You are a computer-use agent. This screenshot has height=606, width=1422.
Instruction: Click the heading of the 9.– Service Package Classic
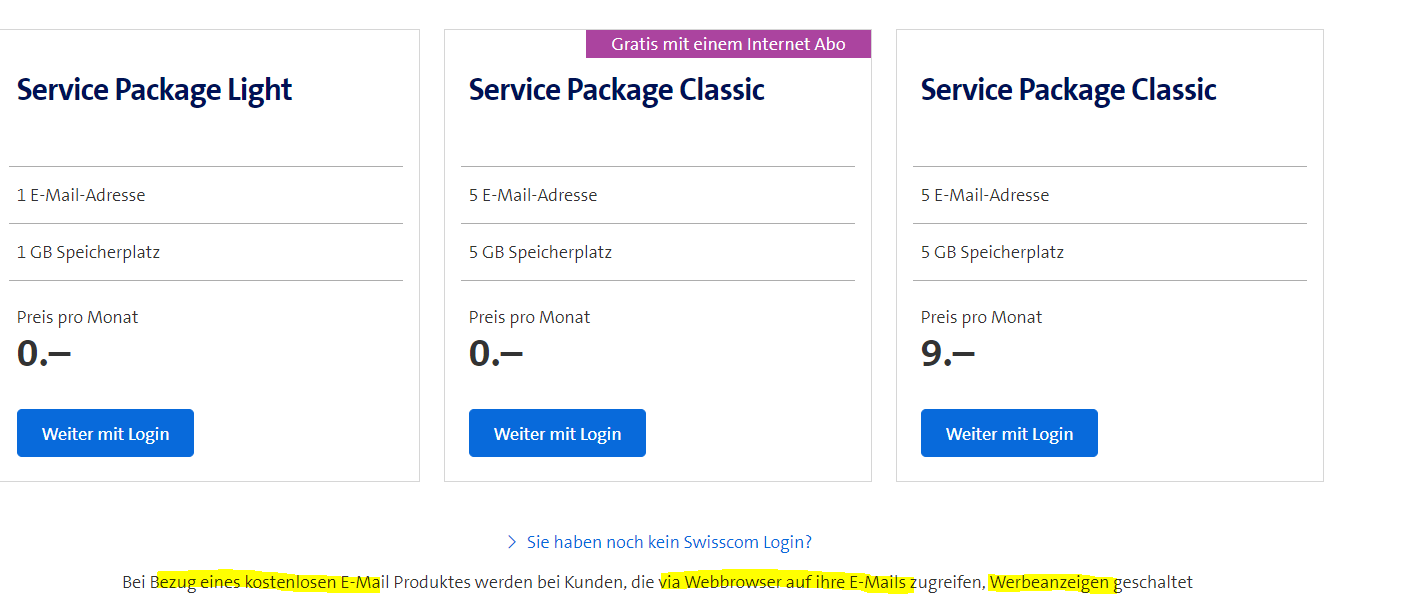(1068, 90)
